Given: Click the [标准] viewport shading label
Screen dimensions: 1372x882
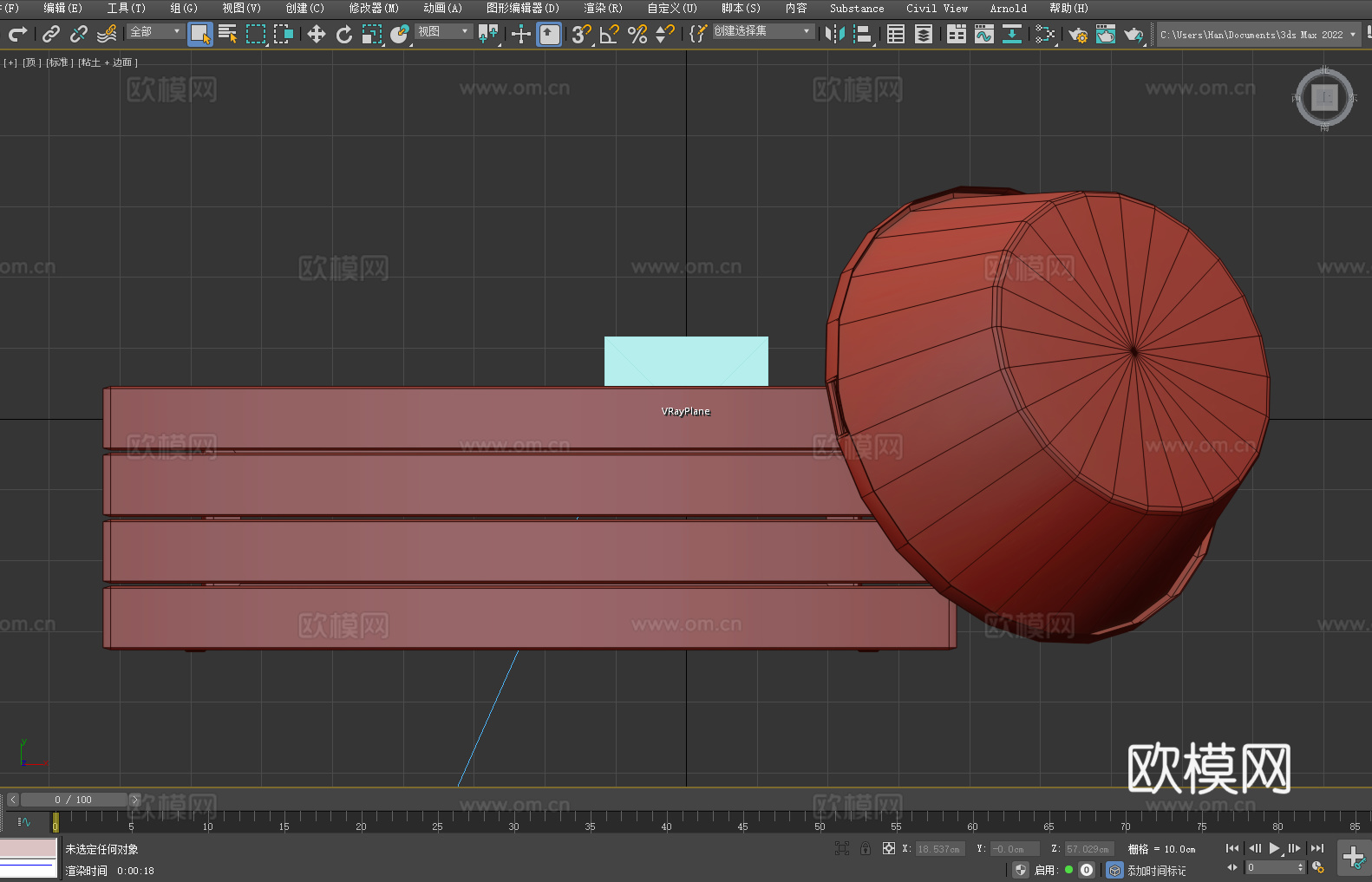Looking at the screenshot, I should click(x=60, y=62).
